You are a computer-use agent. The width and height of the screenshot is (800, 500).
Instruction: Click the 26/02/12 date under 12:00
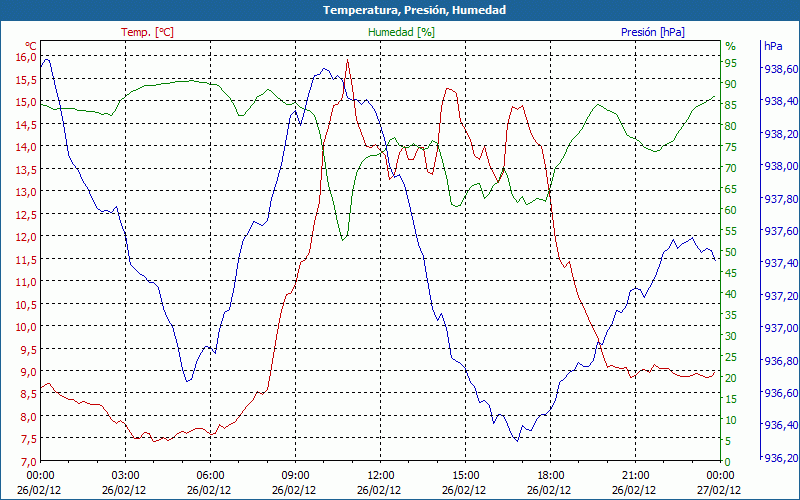pos(379,490)
